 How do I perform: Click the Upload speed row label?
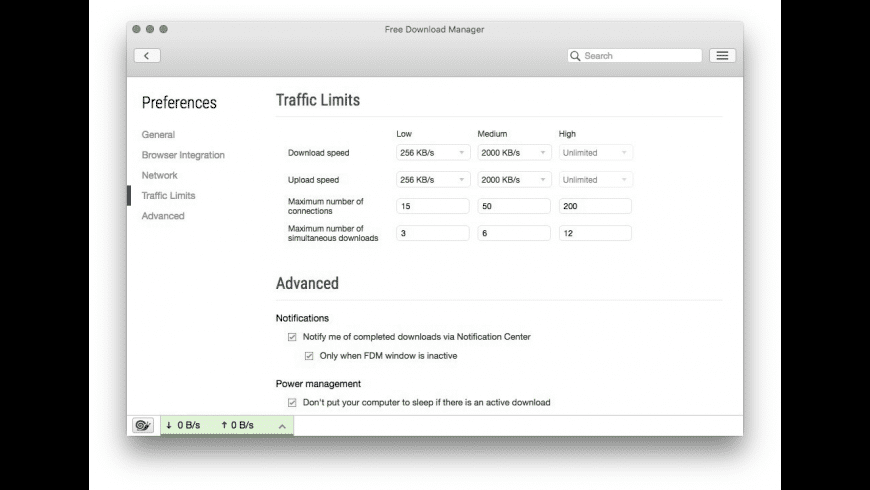click(313, 180)
